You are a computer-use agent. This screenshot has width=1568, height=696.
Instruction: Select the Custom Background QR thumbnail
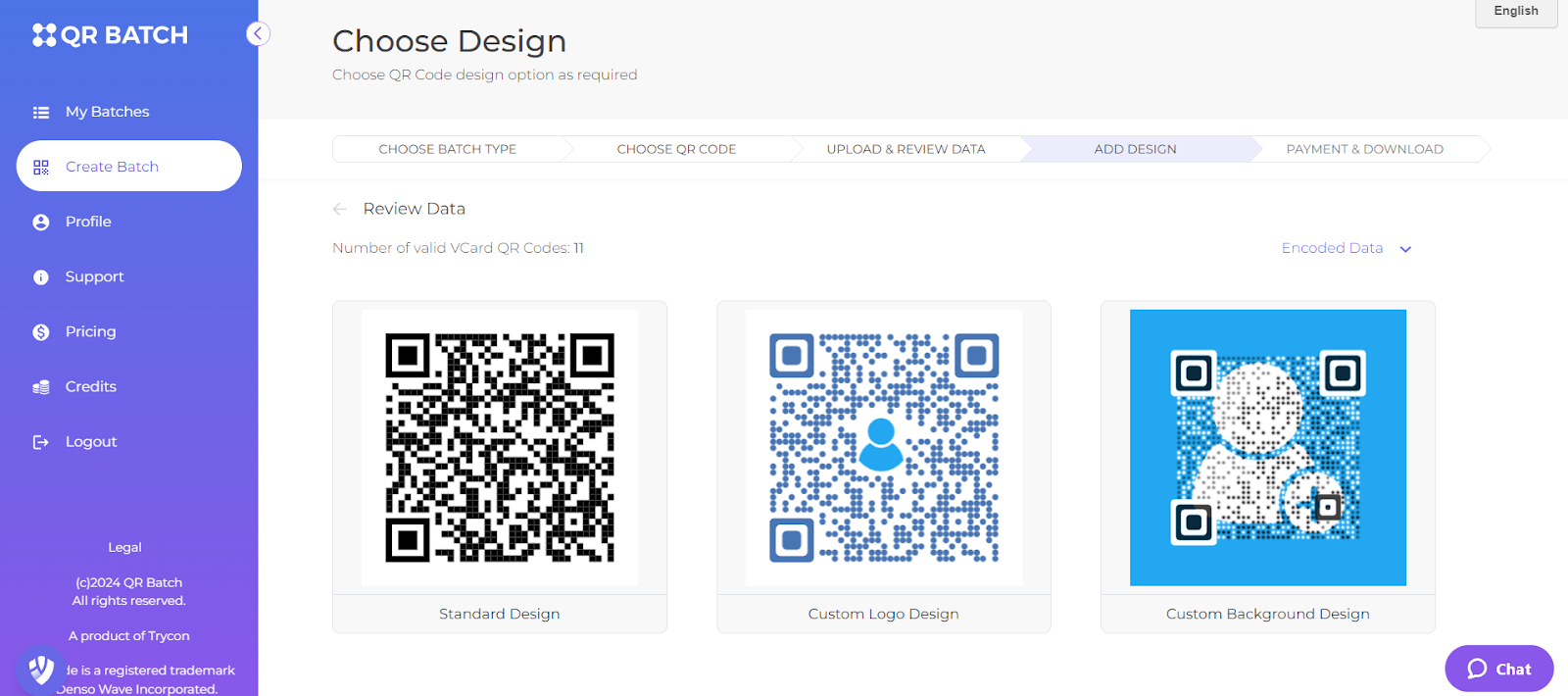[1268, 448]
